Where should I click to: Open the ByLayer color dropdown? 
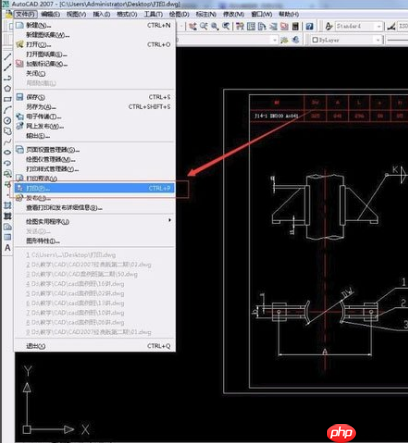(346, 40)
